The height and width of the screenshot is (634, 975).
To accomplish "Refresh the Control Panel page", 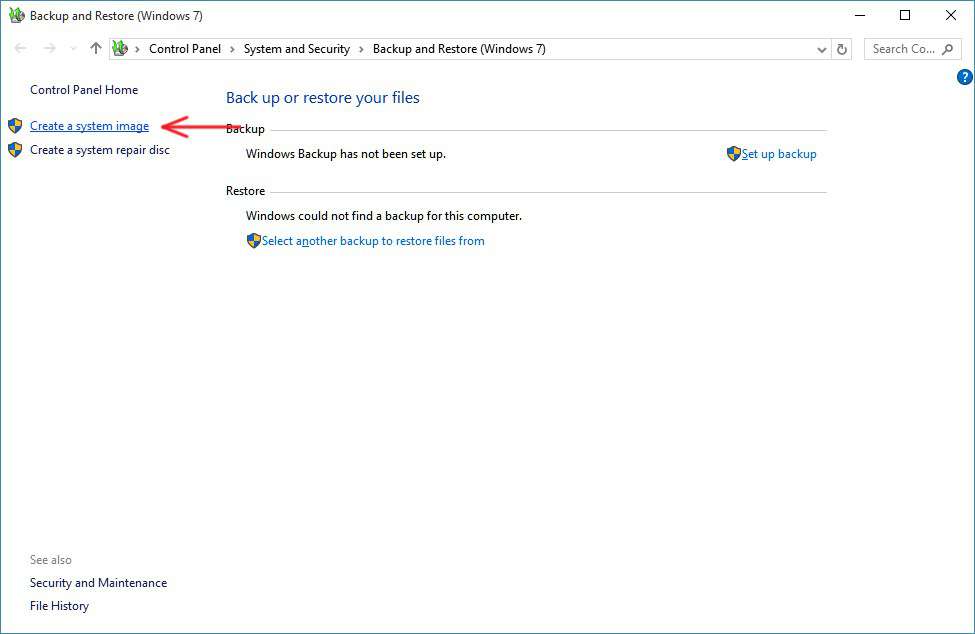I will (842, 49).
